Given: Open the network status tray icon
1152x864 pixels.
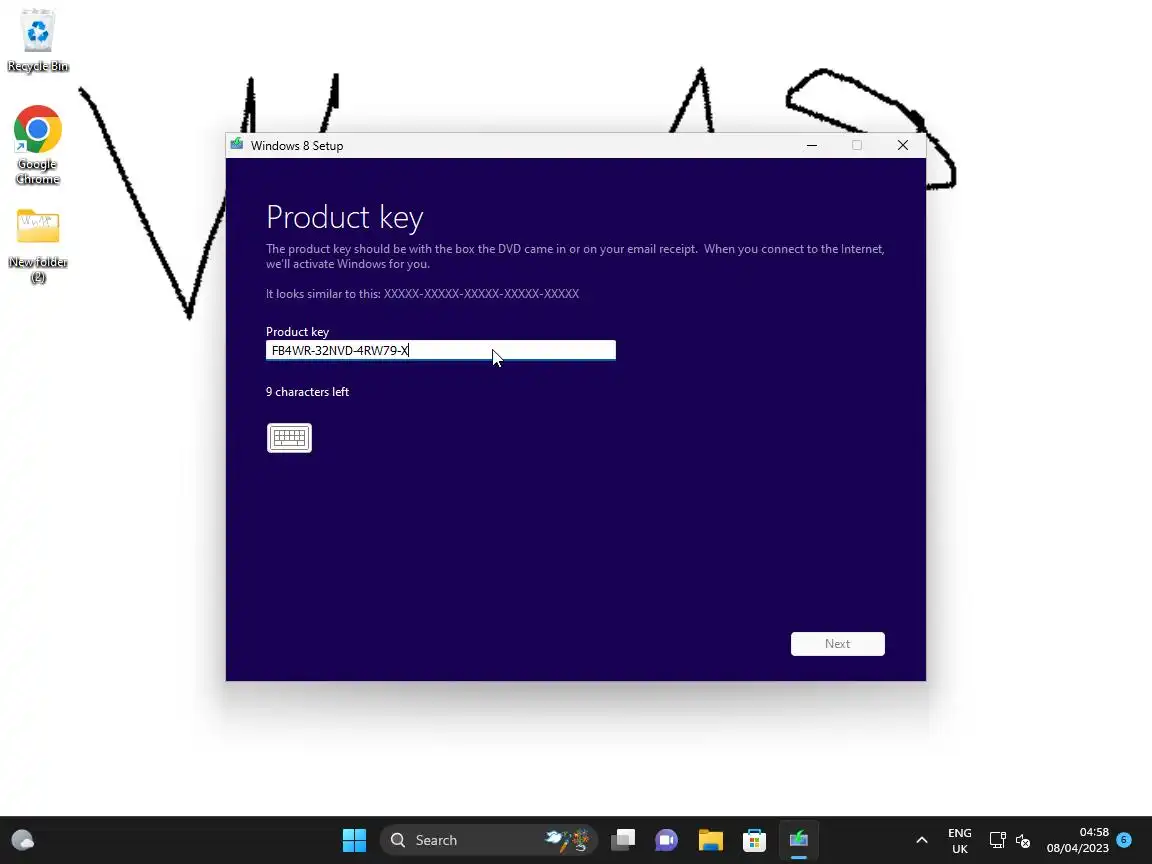Looking at the screenshot, I should (997, 840).
